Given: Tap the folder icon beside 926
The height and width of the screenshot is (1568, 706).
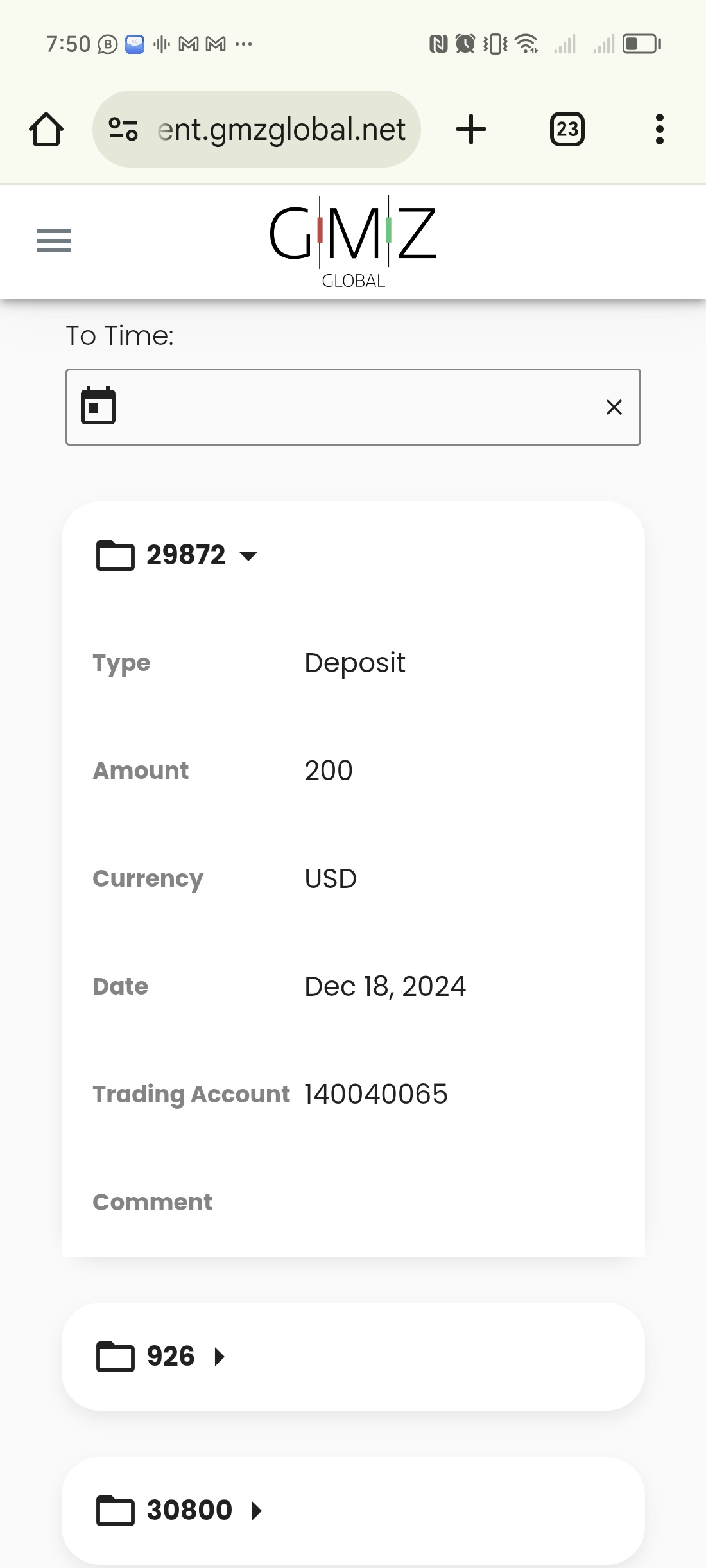Looking at the screenshot, I should point(115,1357).
